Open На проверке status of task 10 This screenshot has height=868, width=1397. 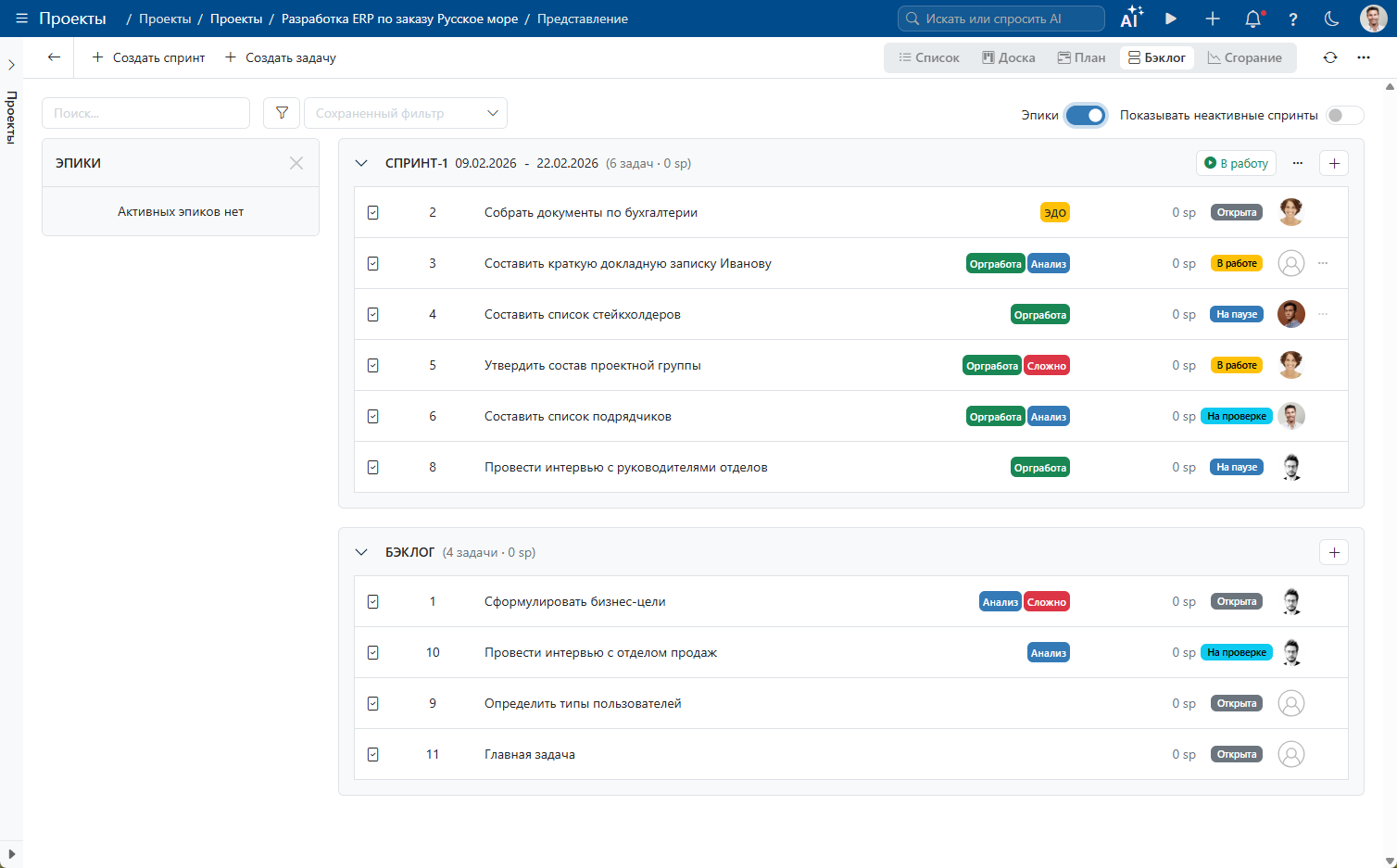coord(1237,652)
